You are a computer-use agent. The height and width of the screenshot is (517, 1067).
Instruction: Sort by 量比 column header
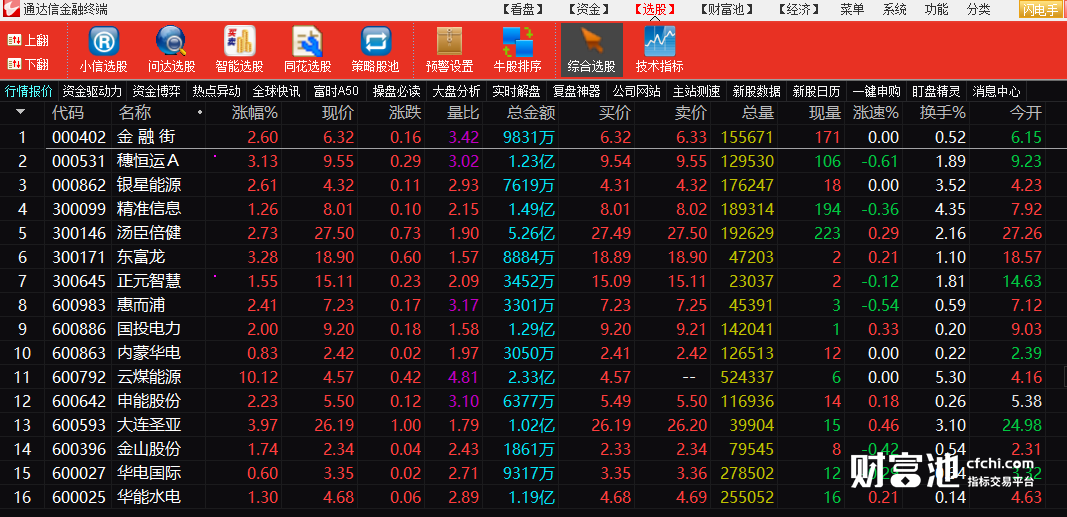tap(463, 113)
